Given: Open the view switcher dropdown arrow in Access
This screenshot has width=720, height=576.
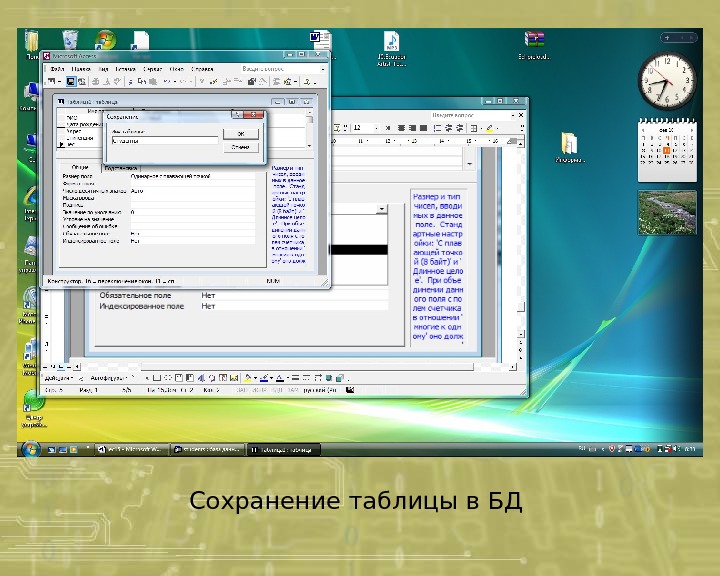Looking at the screenshot, I should 59,82.
